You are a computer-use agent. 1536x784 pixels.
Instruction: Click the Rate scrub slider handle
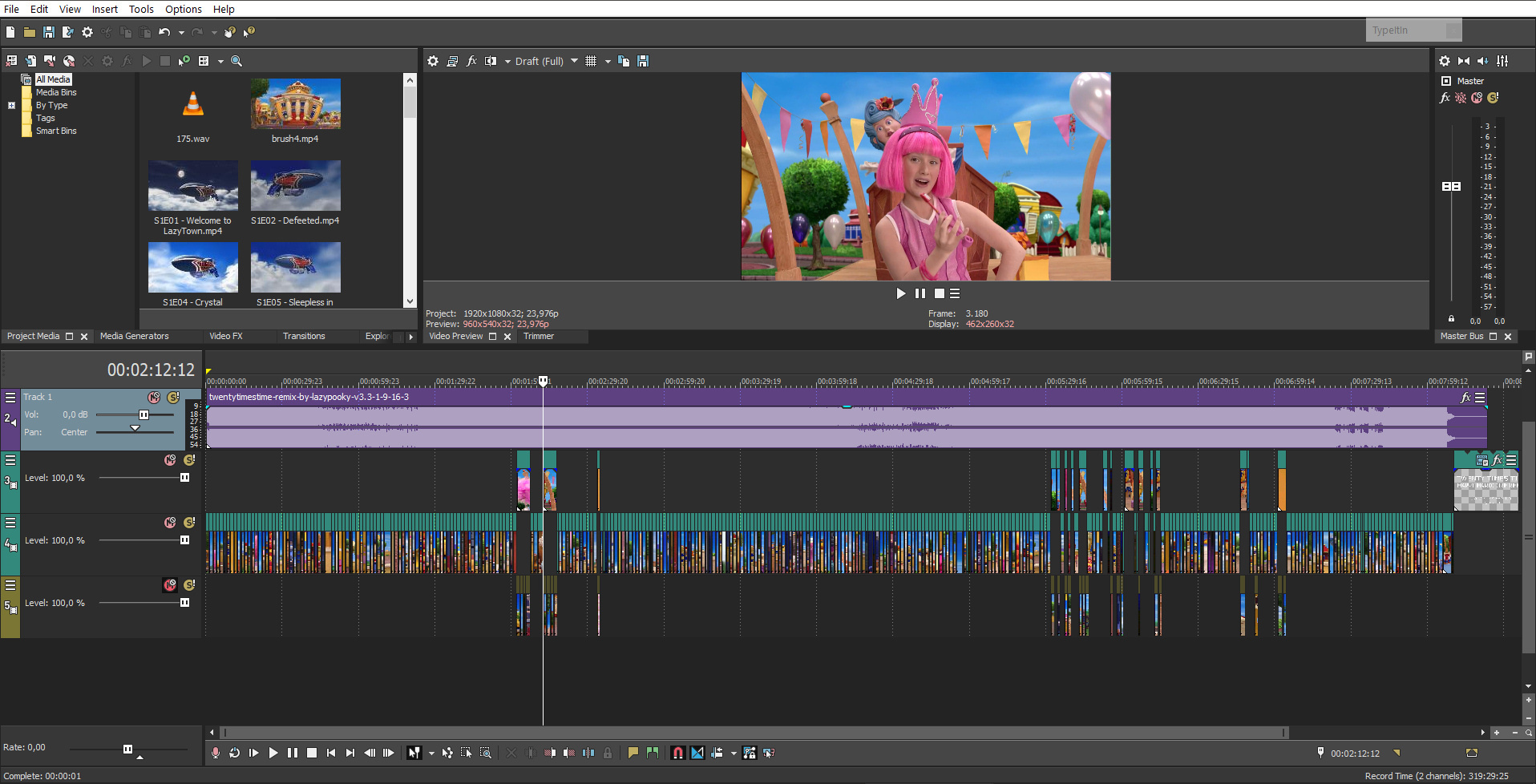pyautogui.click(x=127, y=749)
